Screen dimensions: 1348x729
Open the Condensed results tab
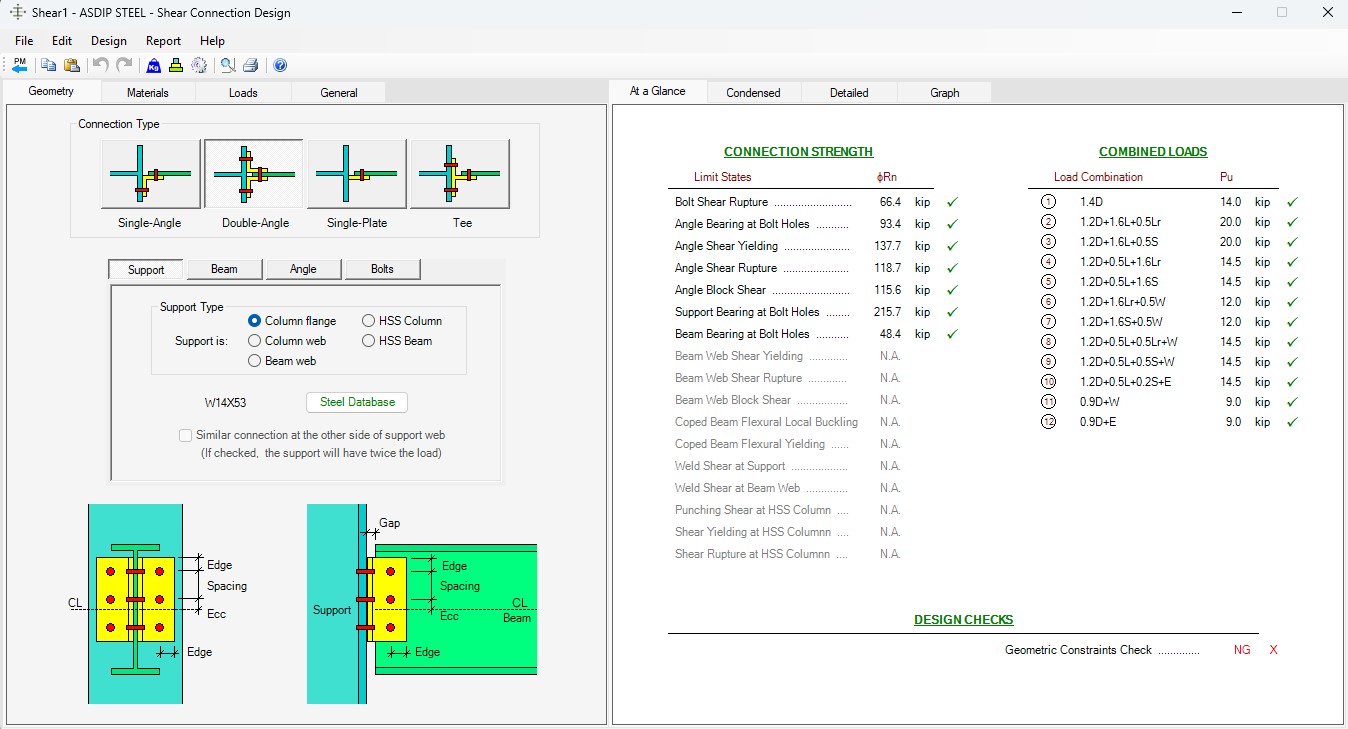coord(753,92)
